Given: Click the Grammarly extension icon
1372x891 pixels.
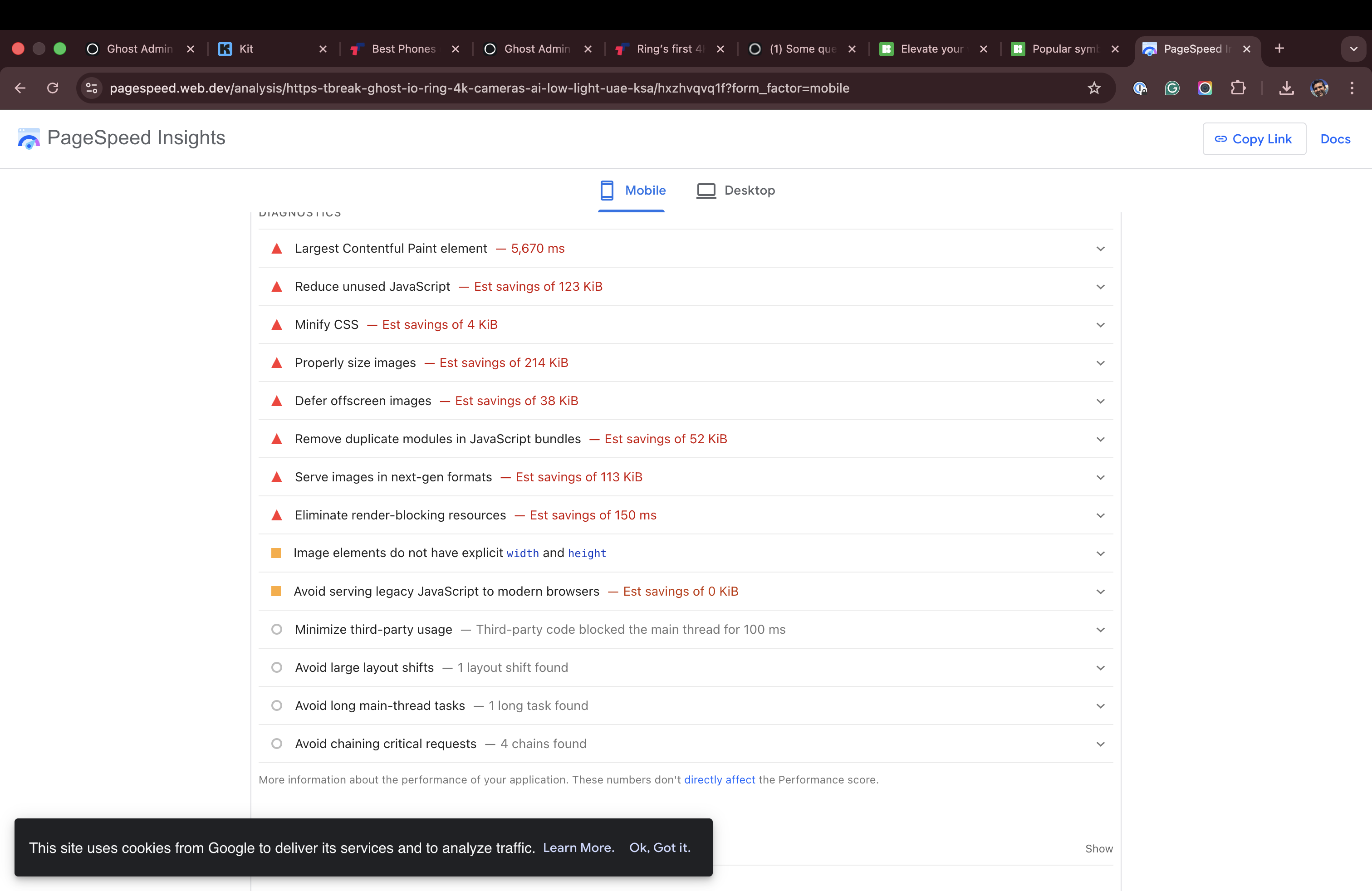Looking at the screenshot, I should pos(1172,88).
